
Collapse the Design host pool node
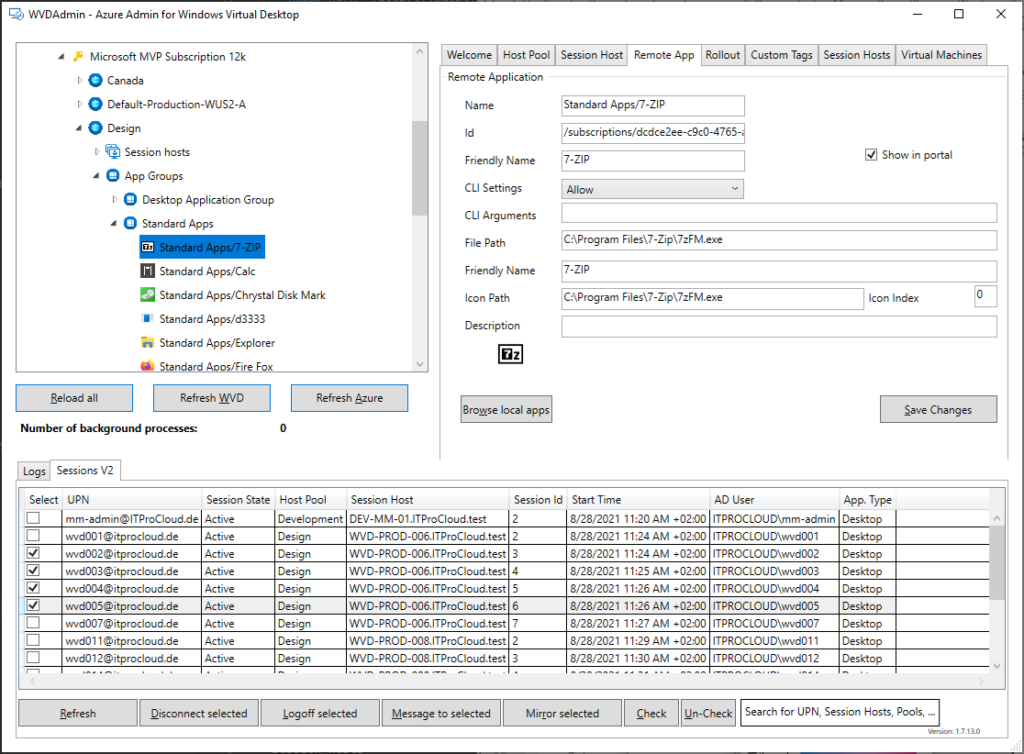pyautogui.click(x=79, y=128)
